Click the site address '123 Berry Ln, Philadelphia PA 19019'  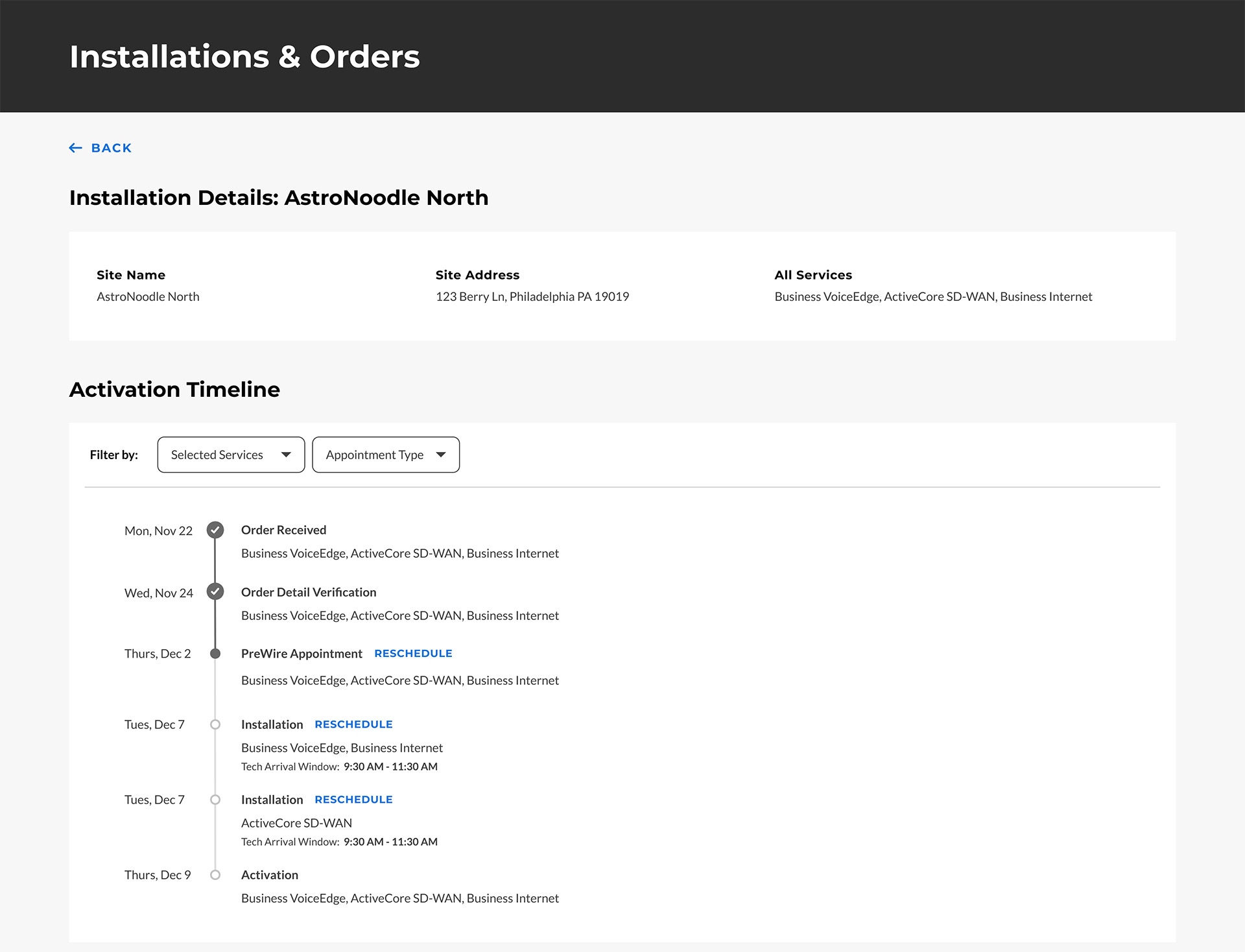pos(532,296)
